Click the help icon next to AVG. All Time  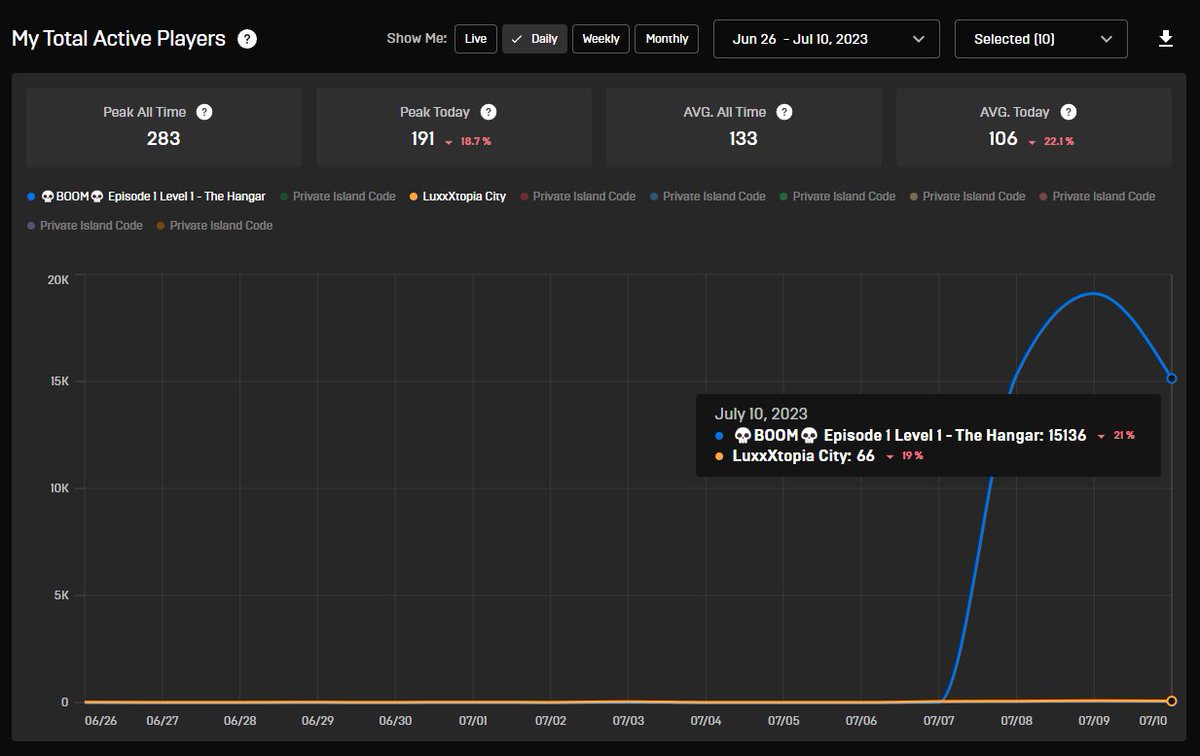click(x=784, y=112)
